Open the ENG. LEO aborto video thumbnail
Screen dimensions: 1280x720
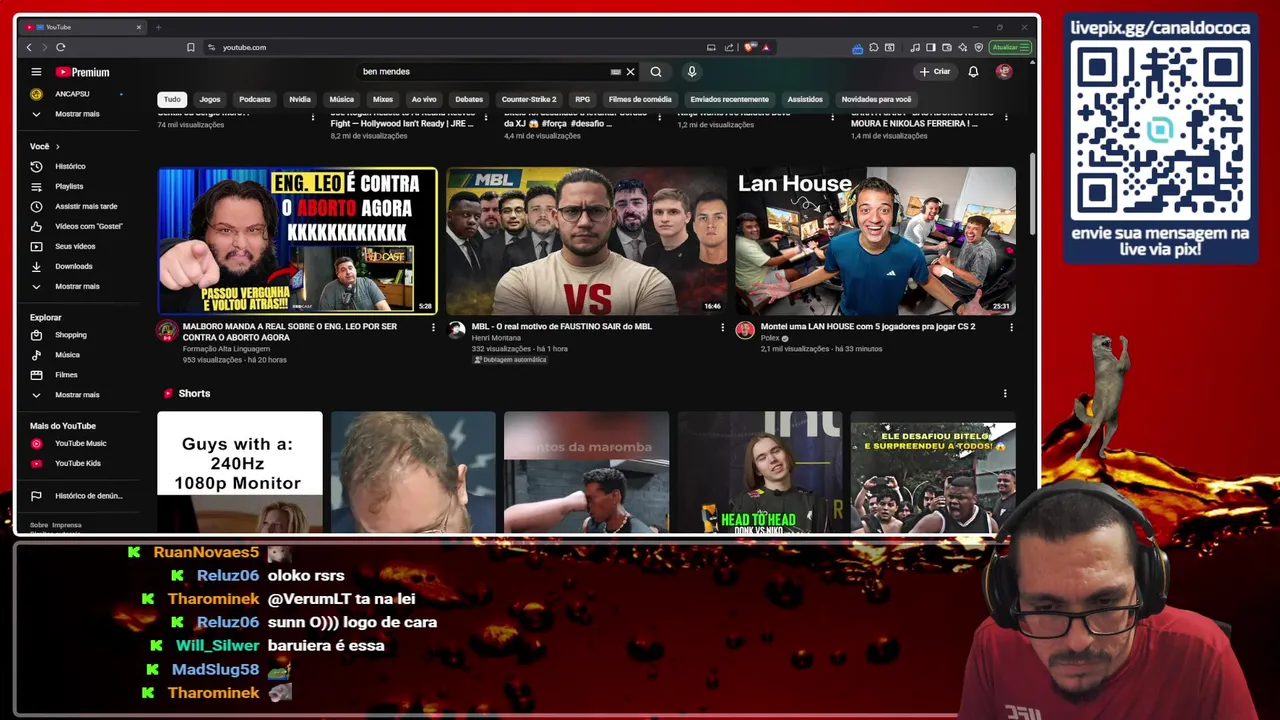click(297, 241)
